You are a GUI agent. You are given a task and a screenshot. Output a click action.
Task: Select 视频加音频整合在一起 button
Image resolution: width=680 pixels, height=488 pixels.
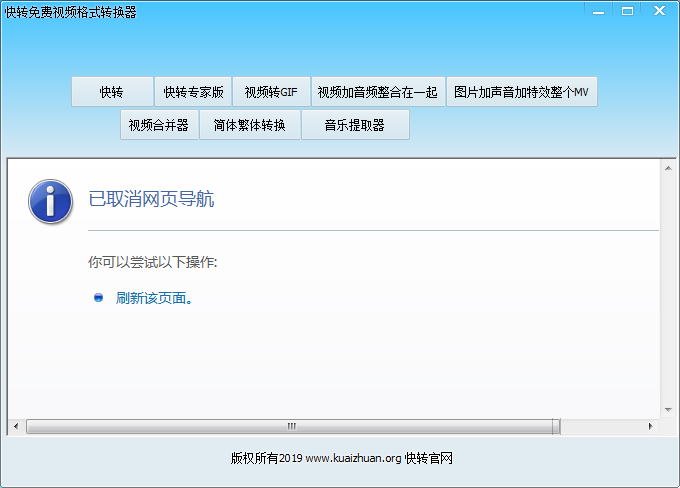coord(378,92)
